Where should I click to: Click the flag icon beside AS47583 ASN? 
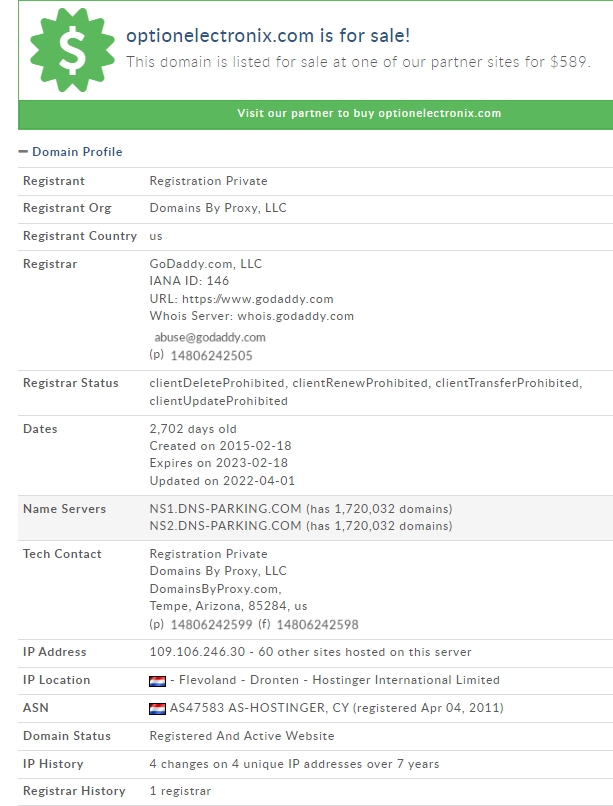tap(157, 709)
